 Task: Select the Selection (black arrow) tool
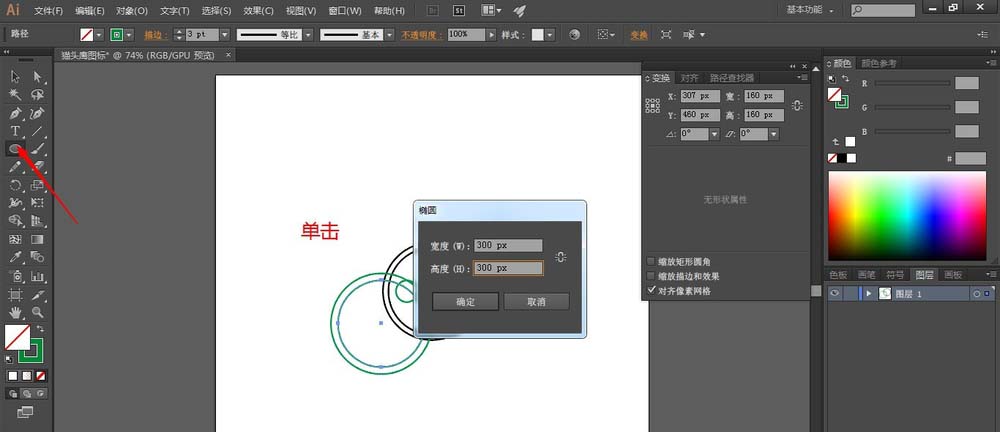15,77
